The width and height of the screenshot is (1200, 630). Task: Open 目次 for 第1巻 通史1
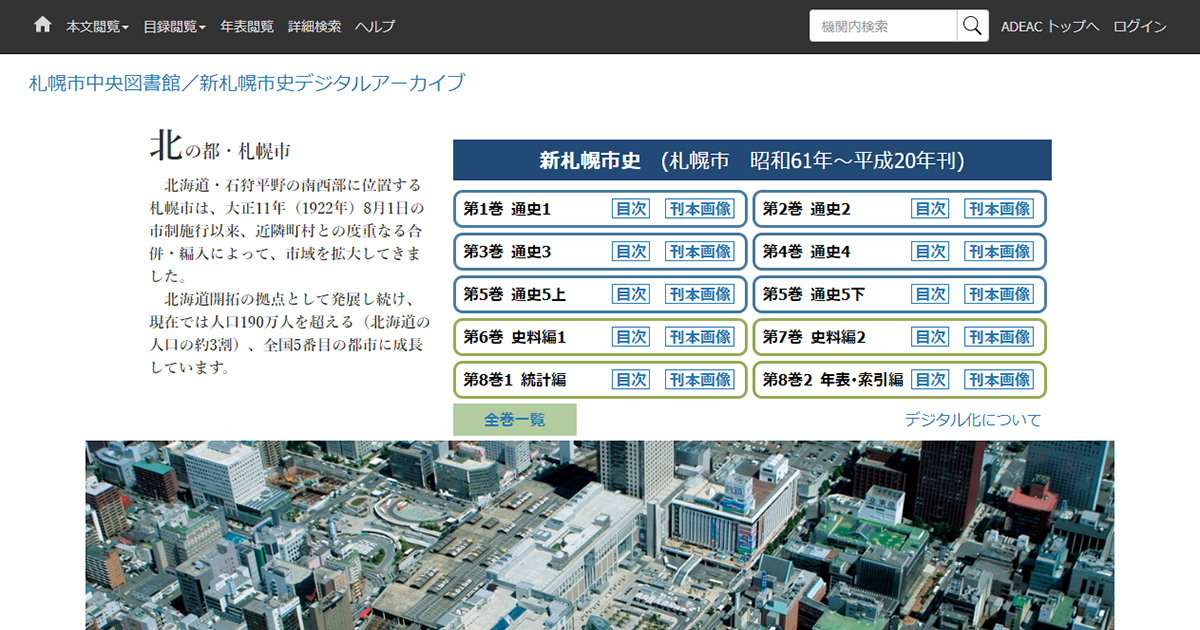point(631,209)
